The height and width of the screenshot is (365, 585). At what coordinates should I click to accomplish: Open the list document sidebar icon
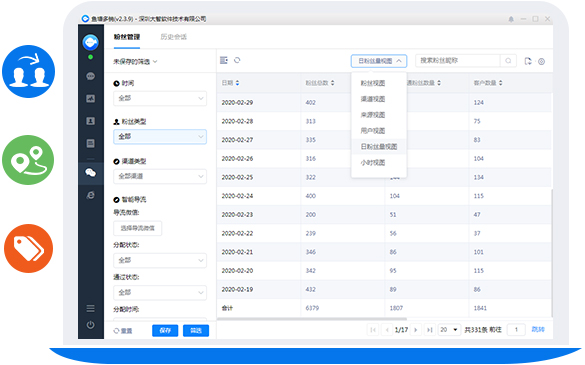click(x=91, y=143)
